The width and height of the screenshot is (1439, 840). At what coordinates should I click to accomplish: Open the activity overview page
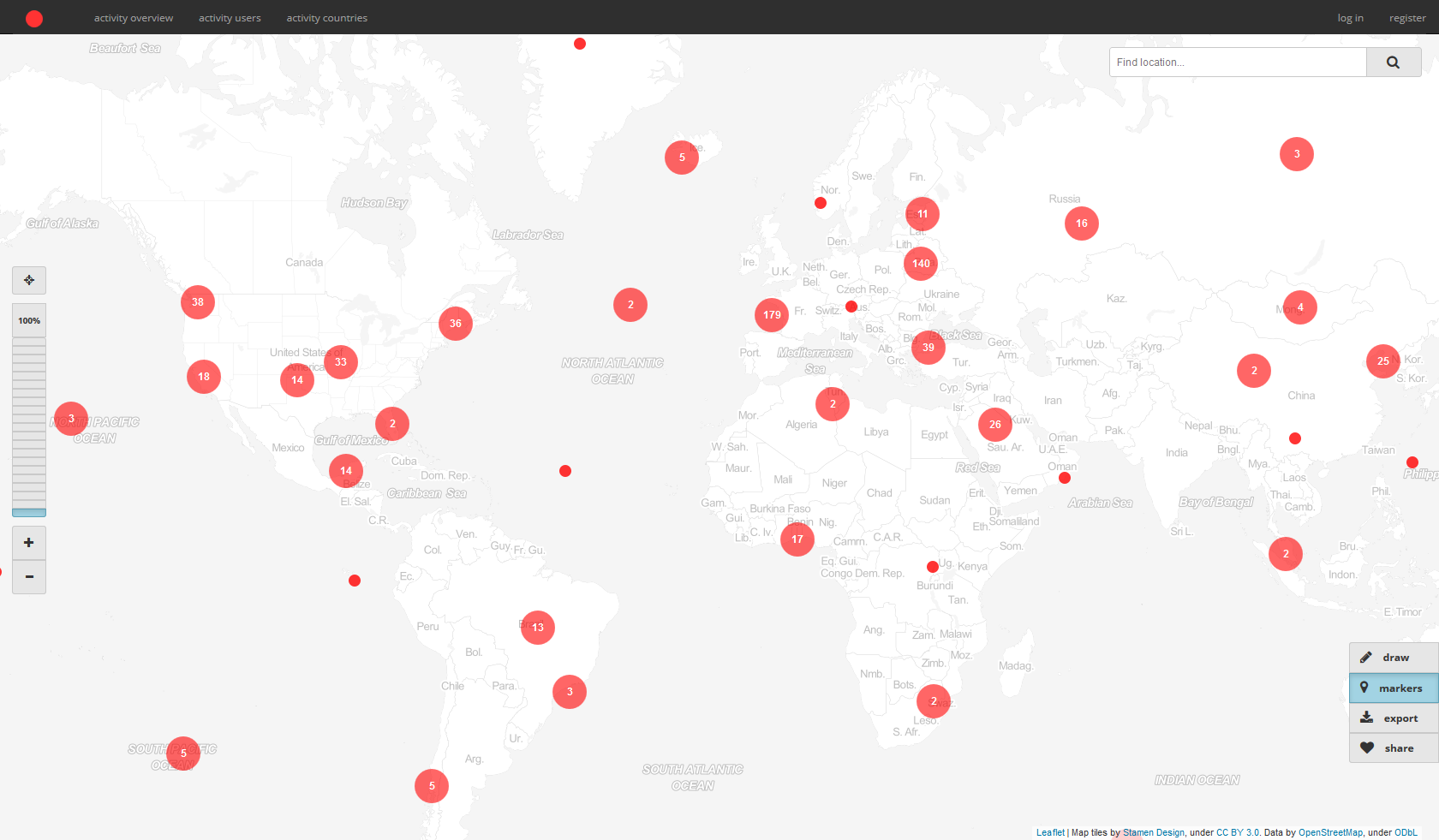point(133,17)
